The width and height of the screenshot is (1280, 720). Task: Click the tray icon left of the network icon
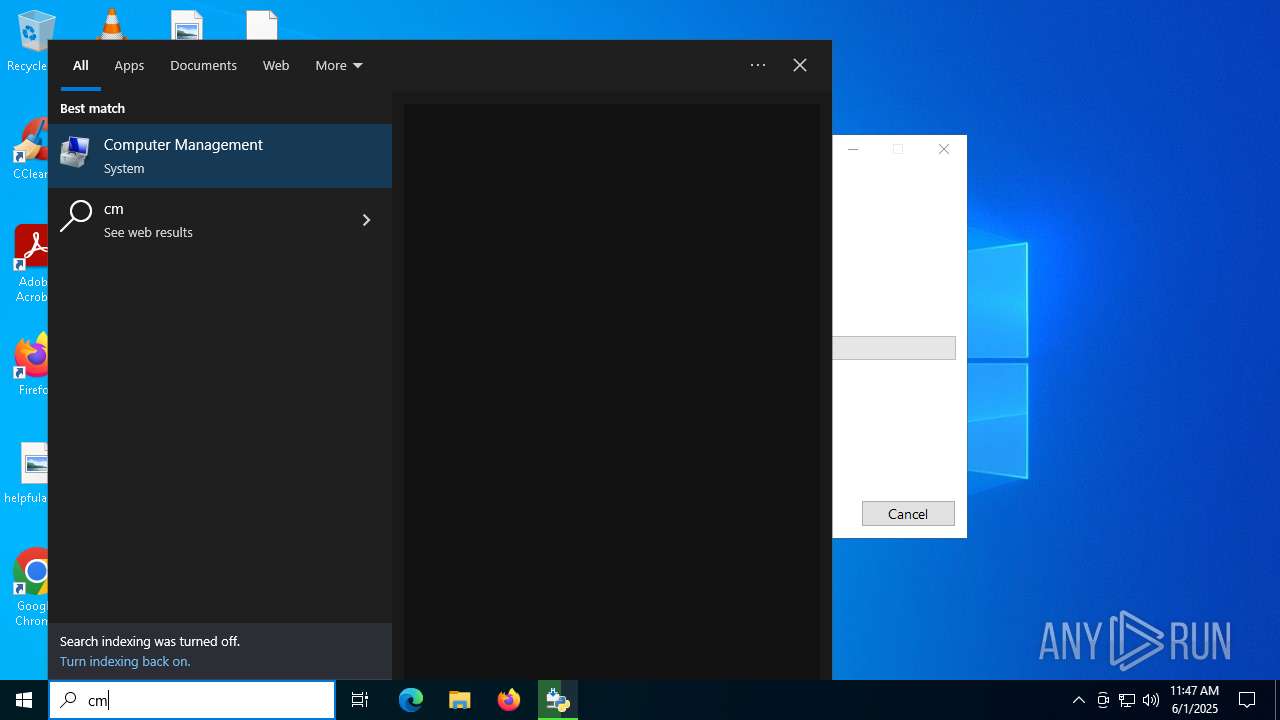(x=1103, y=700)
